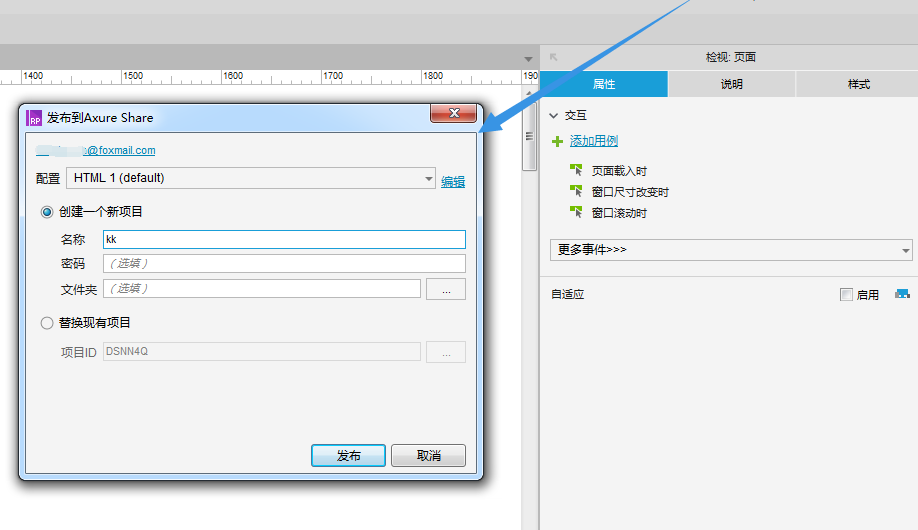Open the 更多事件>>> dropdown
918x530 pixels.
point(731,250)
